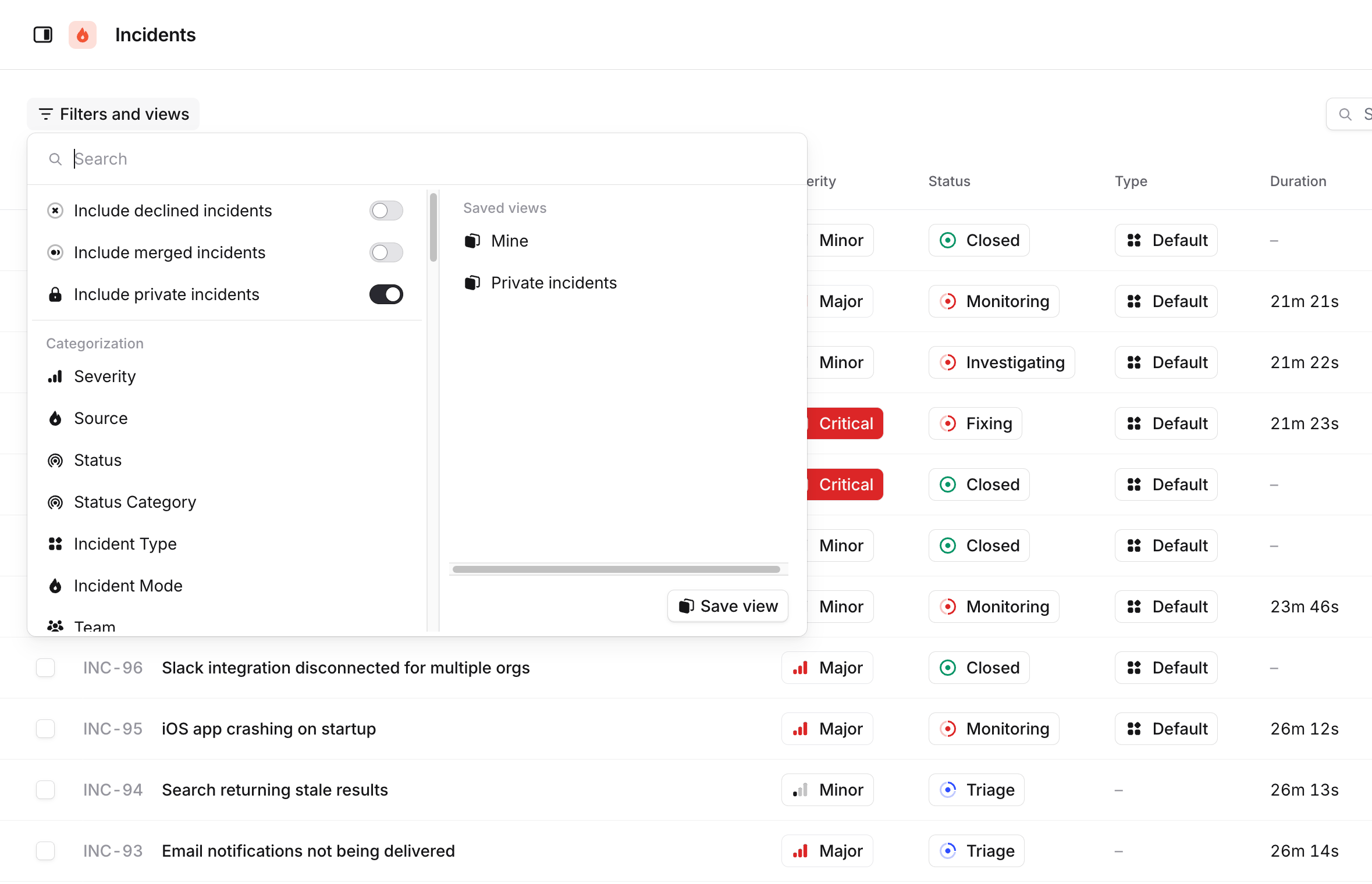Open the Mine saved view

(x=620, y=241)
